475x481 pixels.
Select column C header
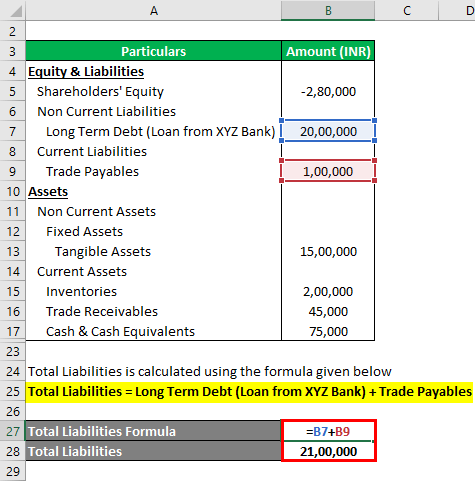(407, 10)
